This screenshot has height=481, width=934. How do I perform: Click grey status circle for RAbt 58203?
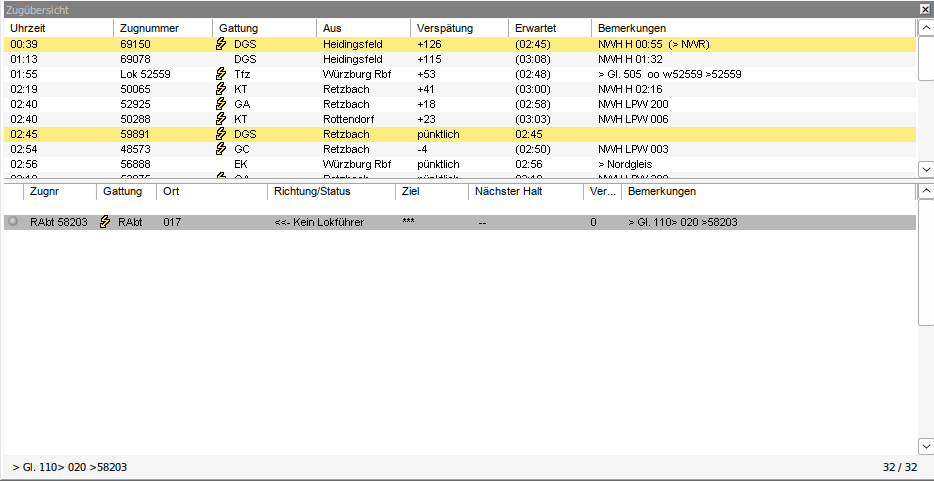point(13,222)
